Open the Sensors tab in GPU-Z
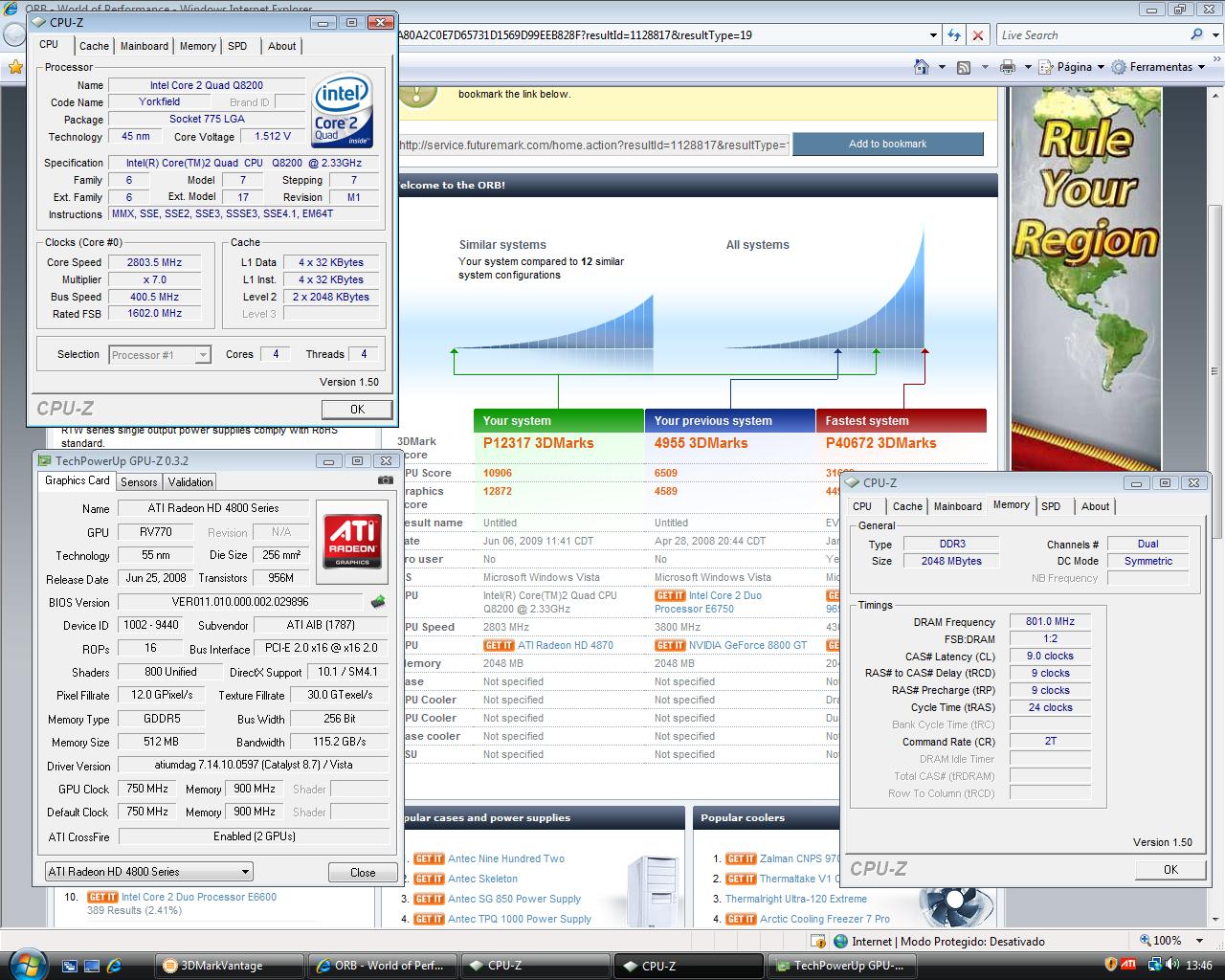The width and height of the screenshot is (1225, 980). click(139, 482)
